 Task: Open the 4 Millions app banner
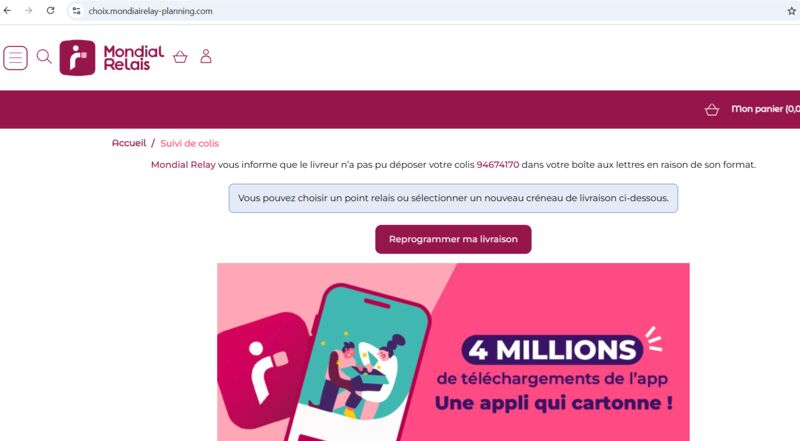pyautogui.click(x=453, y=352)
